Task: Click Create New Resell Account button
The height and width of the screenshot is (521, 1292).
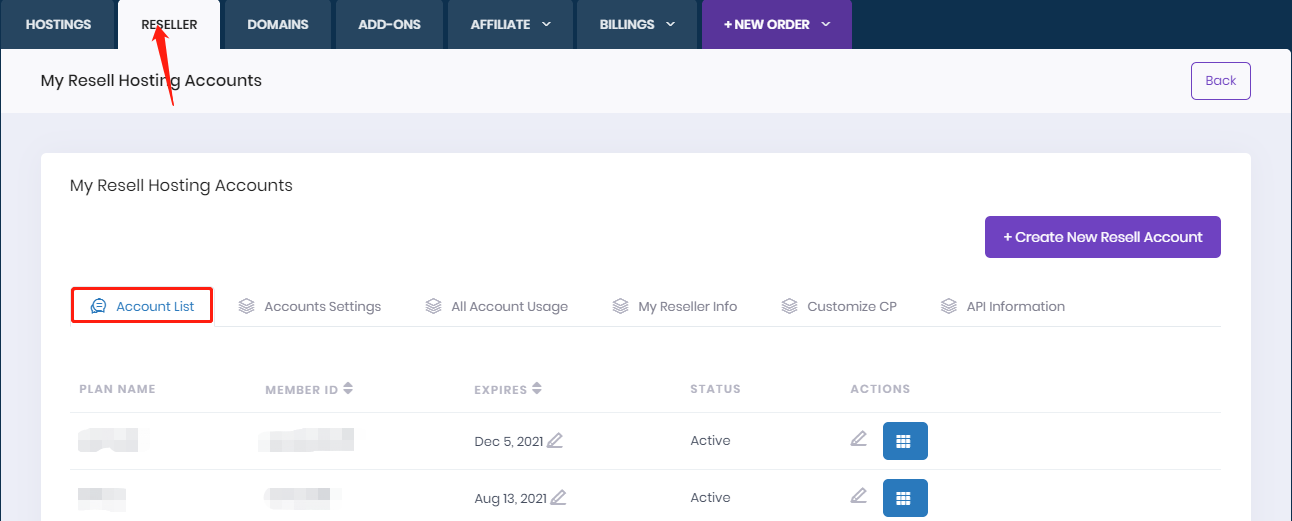Action: click(x=1102, y=237)
